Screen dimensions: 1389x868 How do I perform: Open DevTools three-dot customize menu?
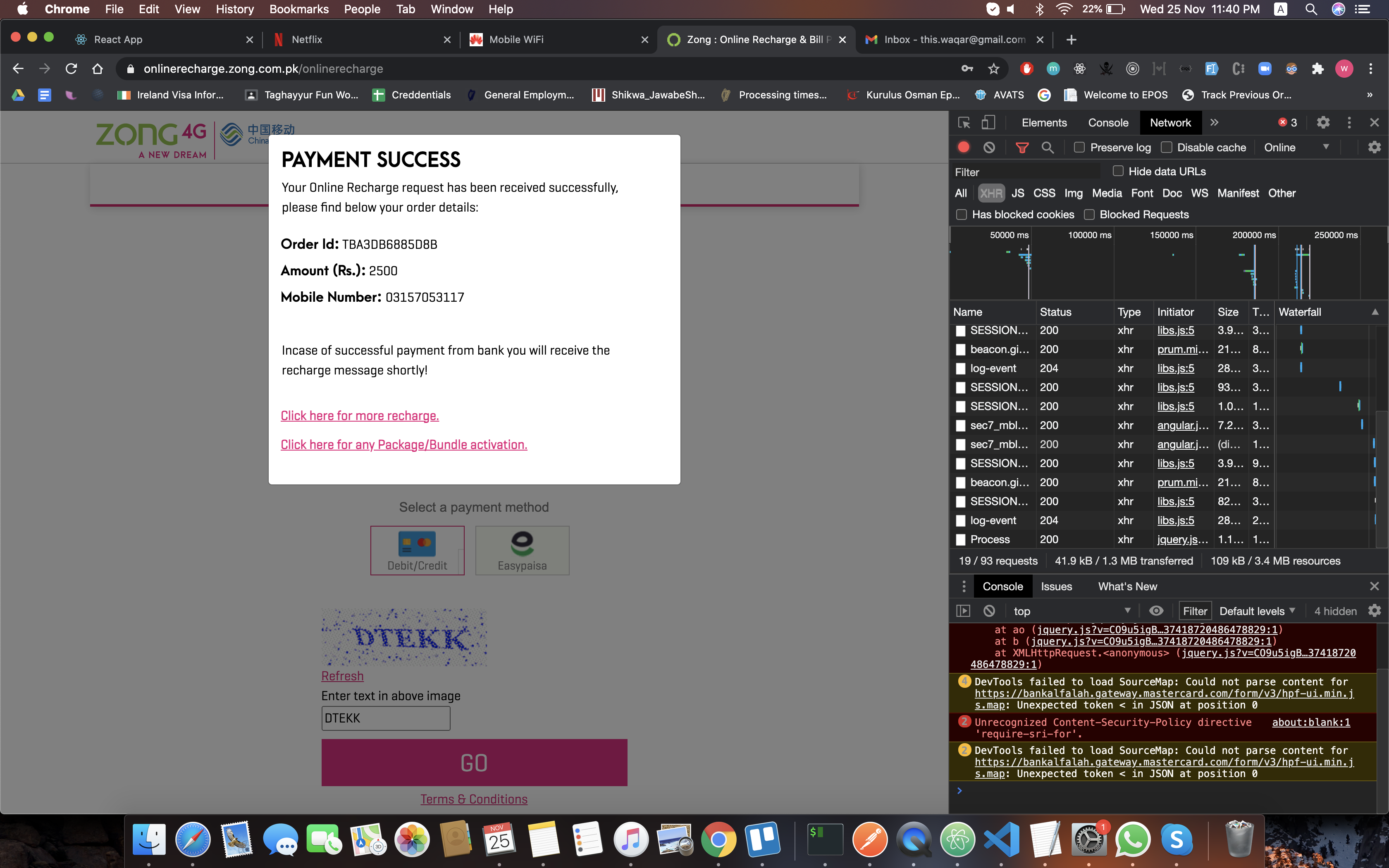(1349, 122)
